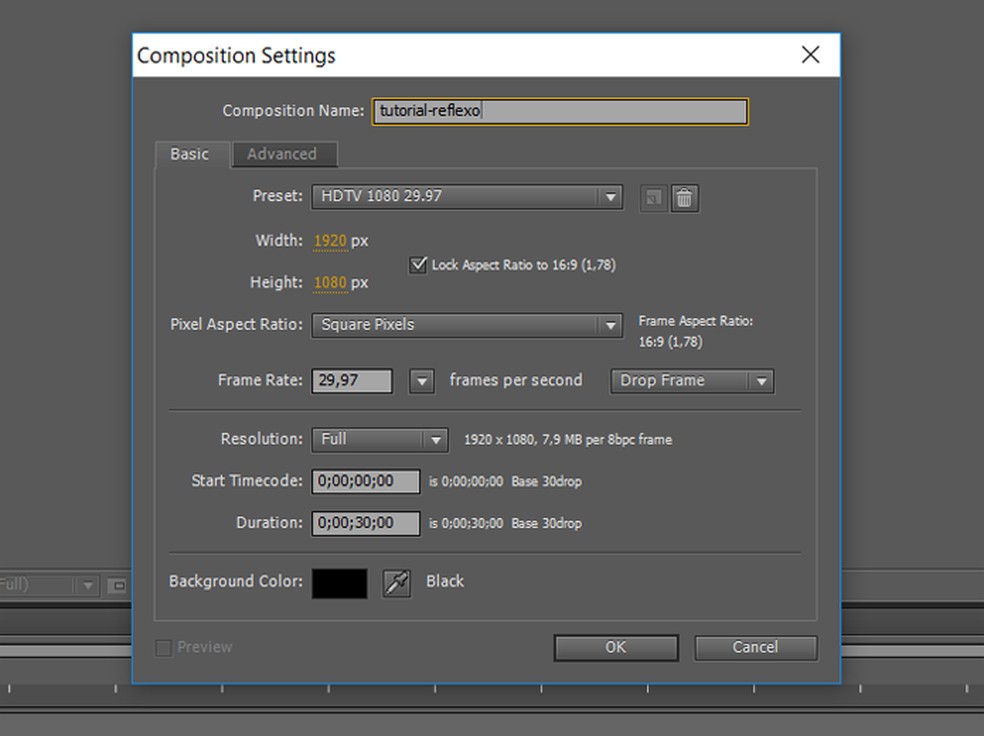984x736 pixels.
Task: Click the Width value 1920
Action: (330, 241)
